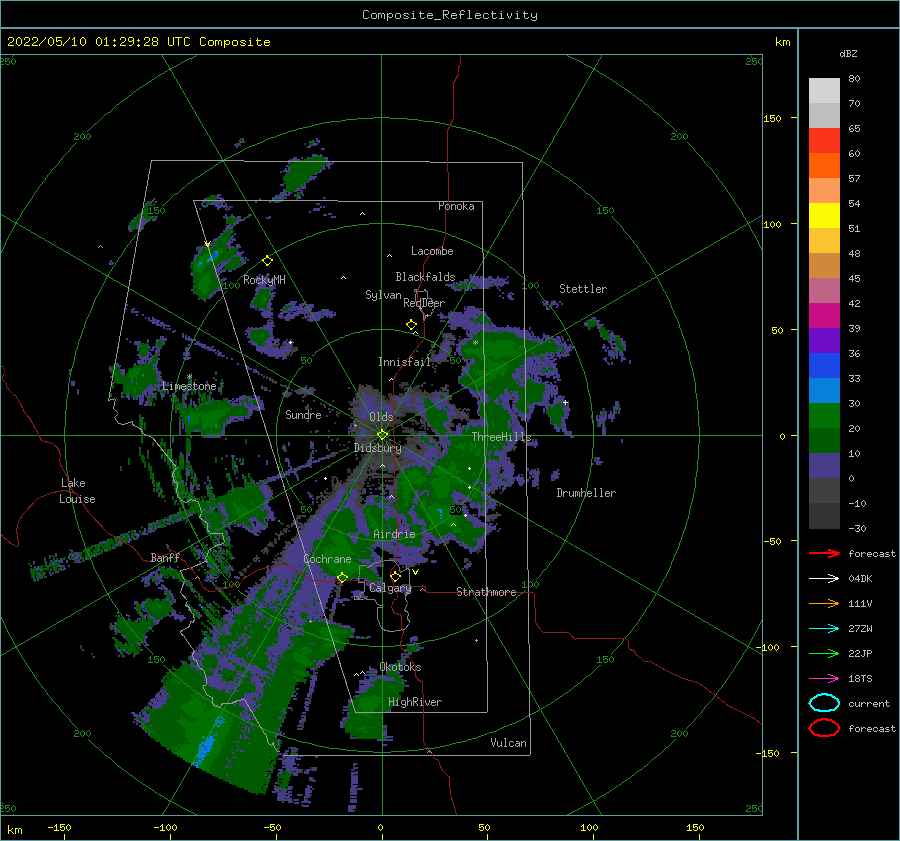
Task: Click the Strathmore label
Action: tap(486, 592)
